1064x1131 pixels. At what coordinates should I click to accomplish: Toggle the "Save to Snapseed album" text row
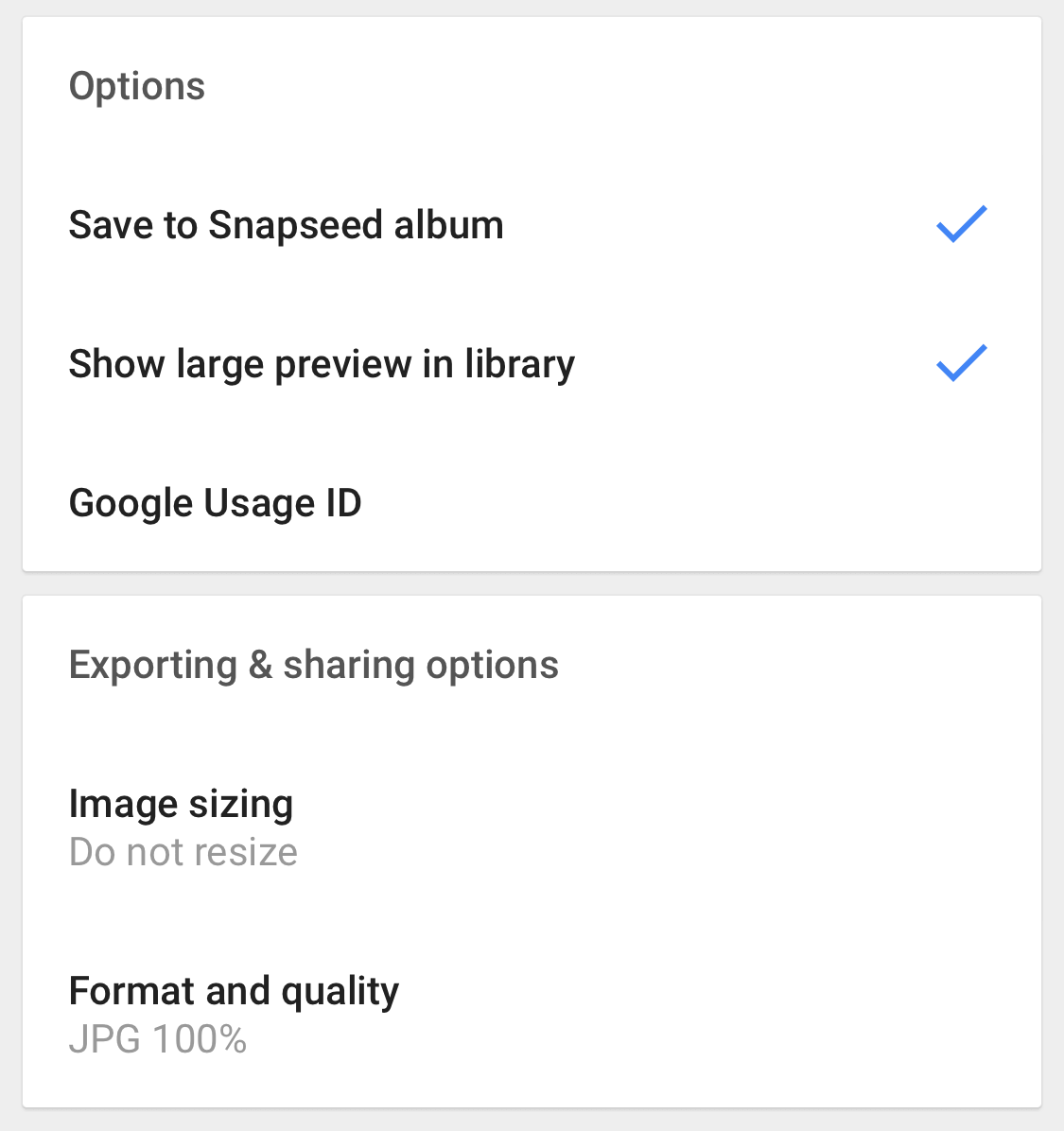(532, 224)
